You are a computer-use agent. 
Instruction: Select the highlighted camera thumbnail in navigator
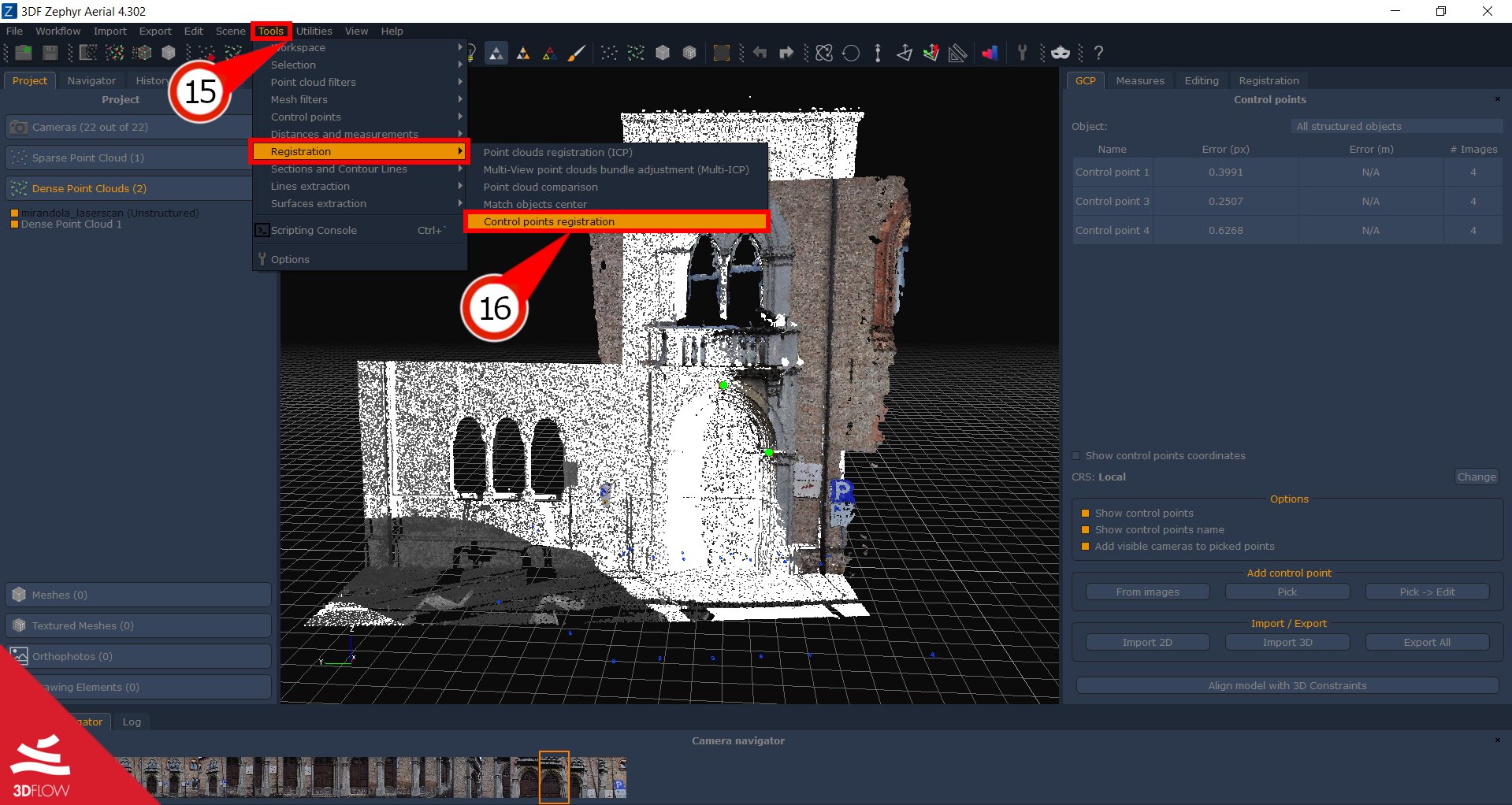tap(553, 776)
